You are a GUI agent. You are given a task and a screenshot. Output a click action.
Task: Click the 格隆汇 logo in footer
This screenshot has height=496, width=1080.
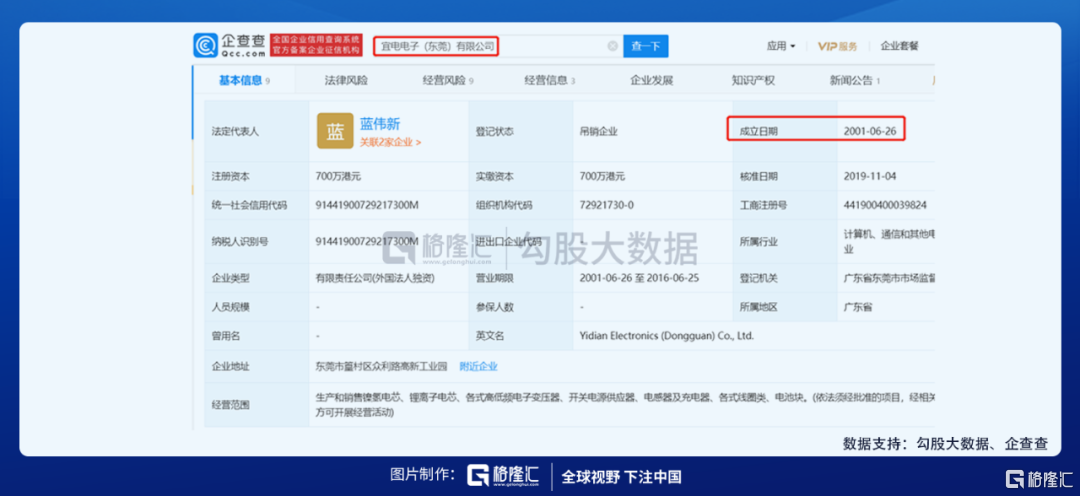pos(503,476)
